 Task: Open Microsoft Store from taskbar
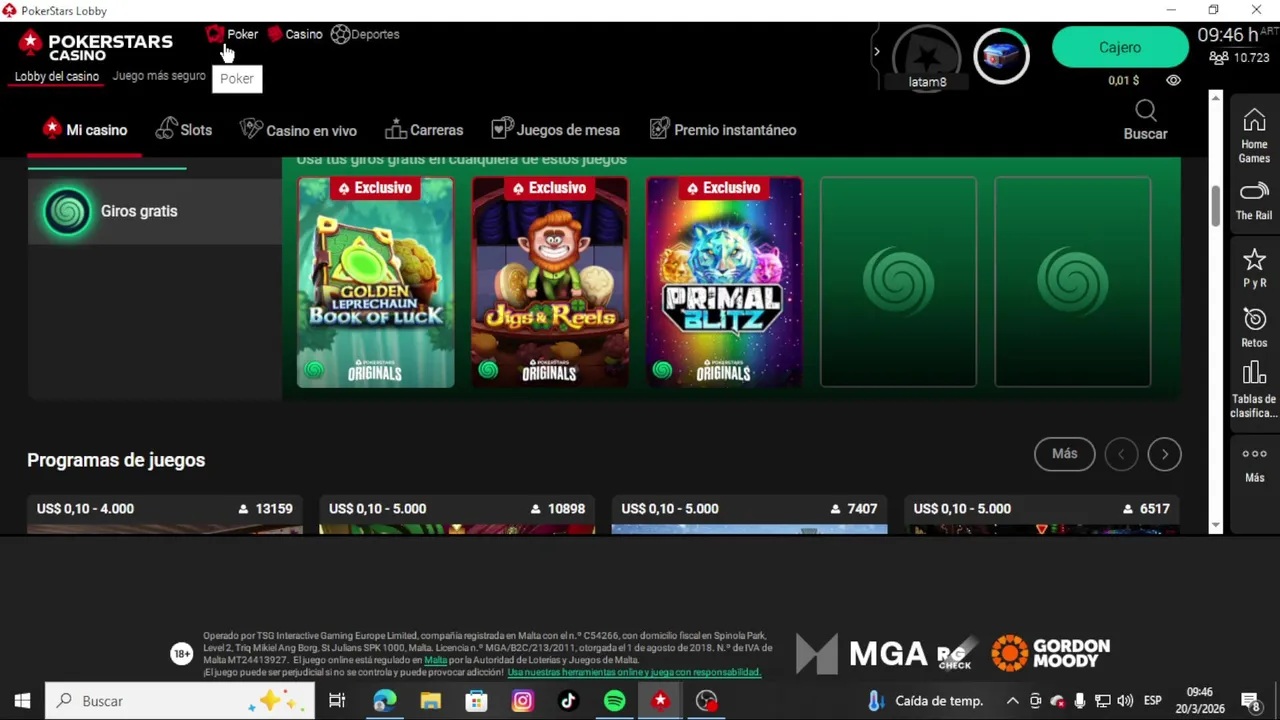pos(476,701)
